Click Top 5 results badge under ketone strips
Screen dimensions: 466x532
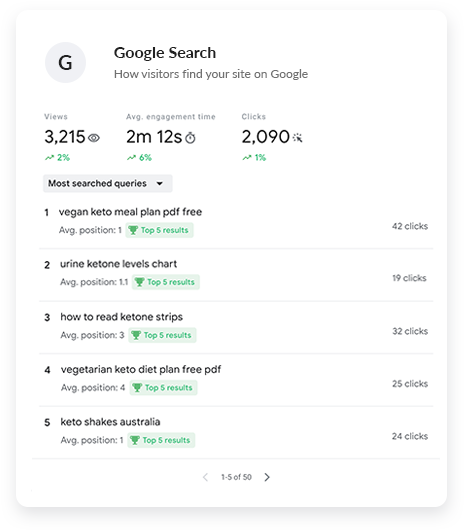pyautogui.click(x=162, y=335)
